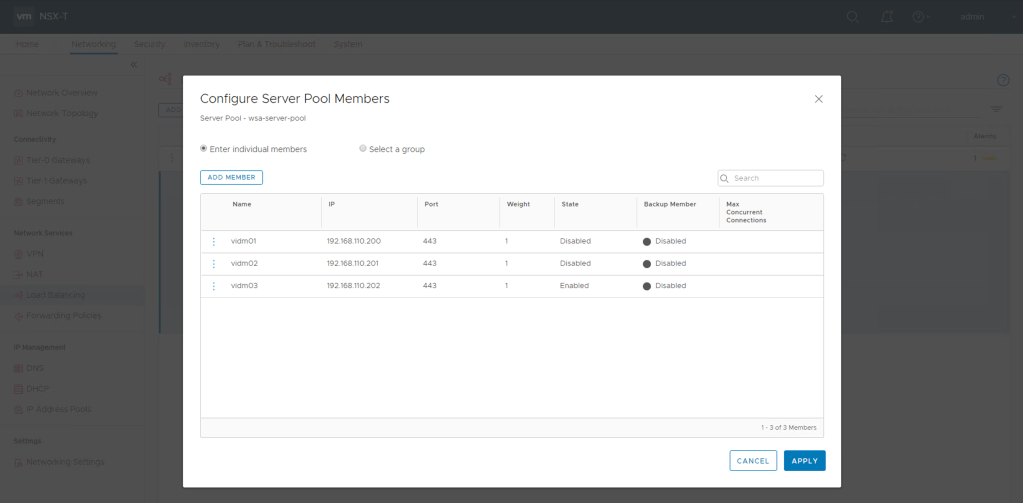
Task: Open the notifications bell icon
Action: (x=885, y=16)
